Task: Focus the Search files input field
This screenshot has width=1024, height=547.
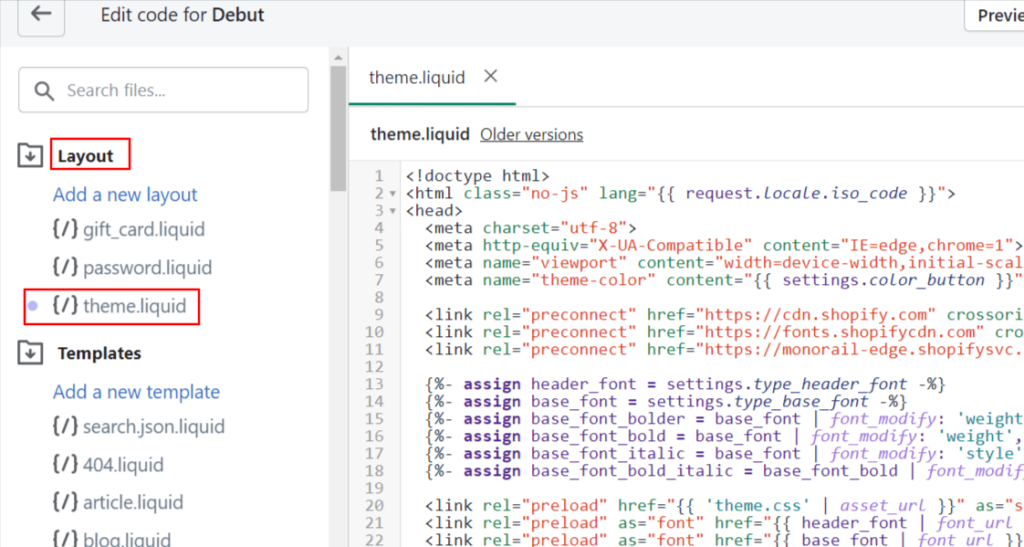Action: [163, 90]
